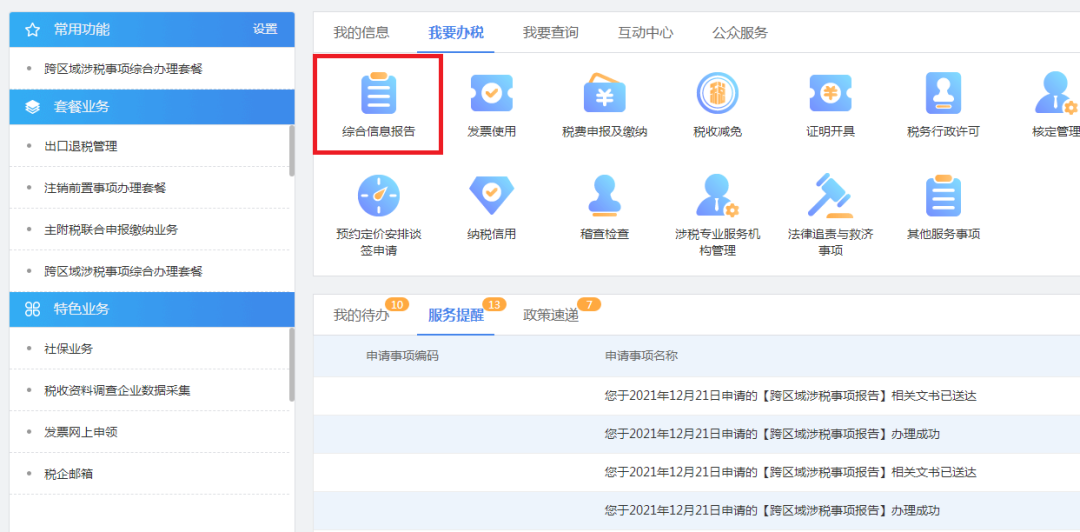1080x532 pixels.
Task: Click the 申请事项名称 column header
Action: click(641, 356)
